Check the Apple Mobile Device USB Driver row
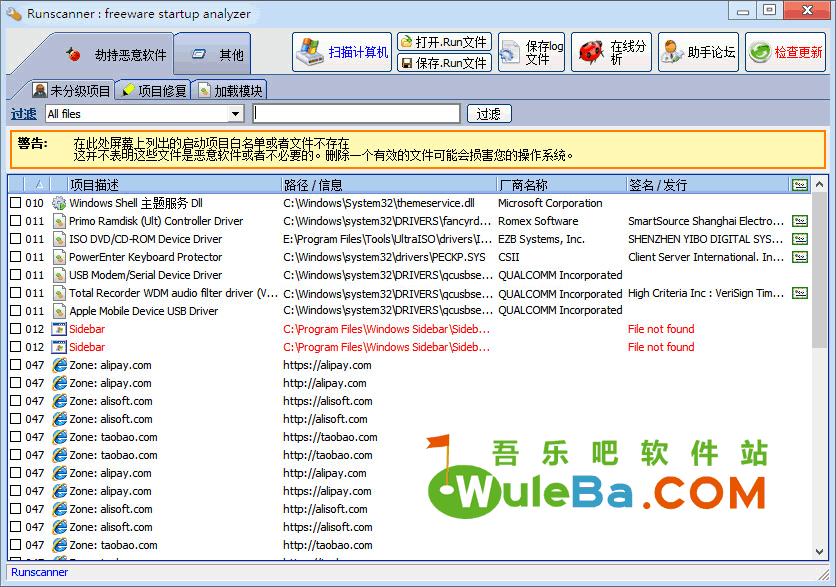This screenshot has height=587, width=836. tap(16, 310)
